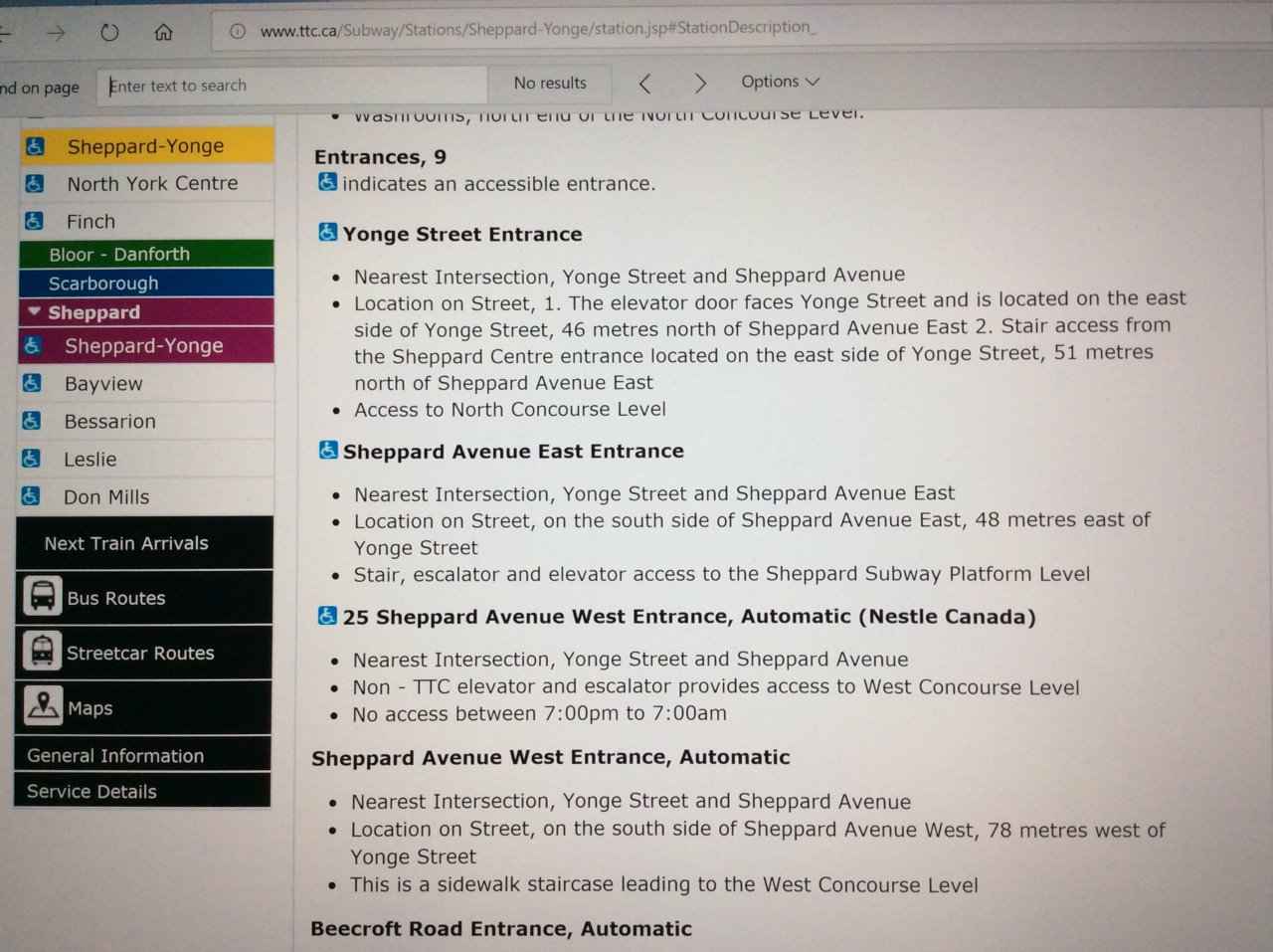Click the Entrances, 9 heading
The image size is (1273, 952).
(380, 157)
